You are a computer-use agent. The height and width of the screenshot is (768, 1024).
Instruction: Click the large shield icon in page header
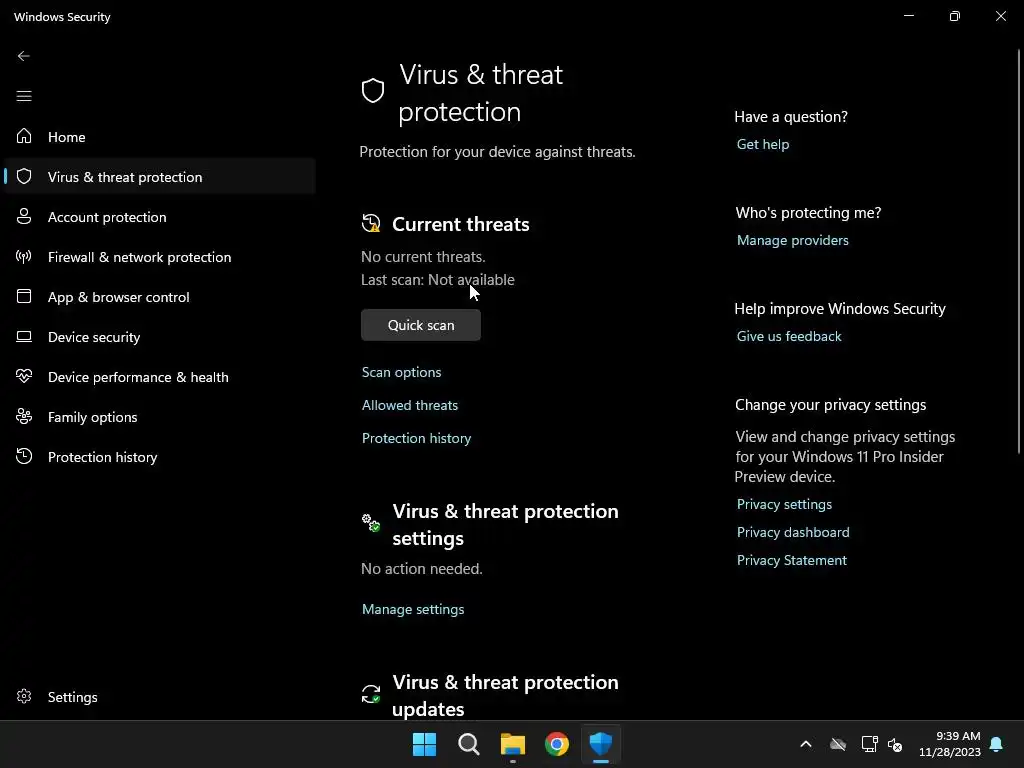373,91
